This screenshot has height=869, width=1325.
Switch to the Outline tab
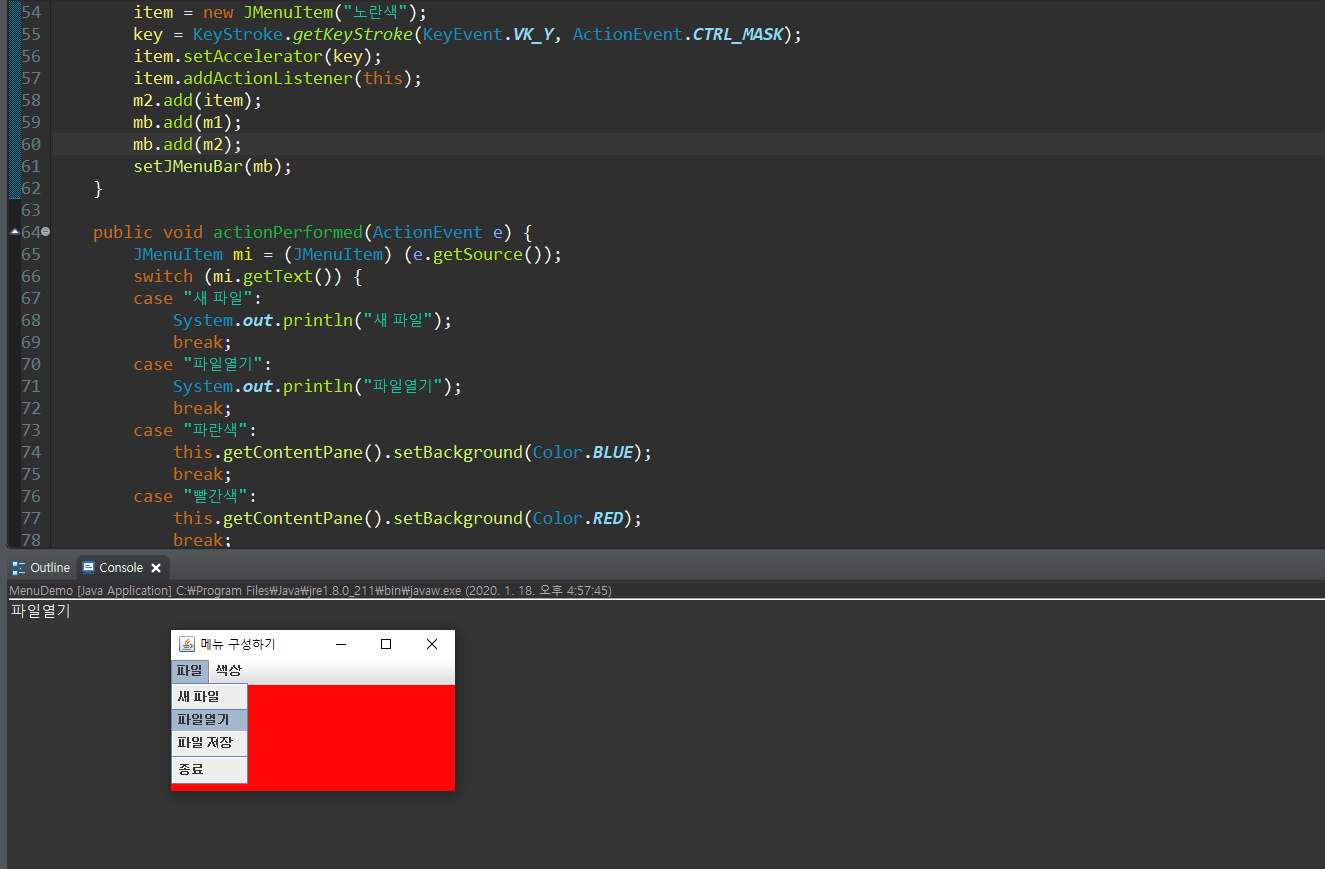click(x=41, y=567)
